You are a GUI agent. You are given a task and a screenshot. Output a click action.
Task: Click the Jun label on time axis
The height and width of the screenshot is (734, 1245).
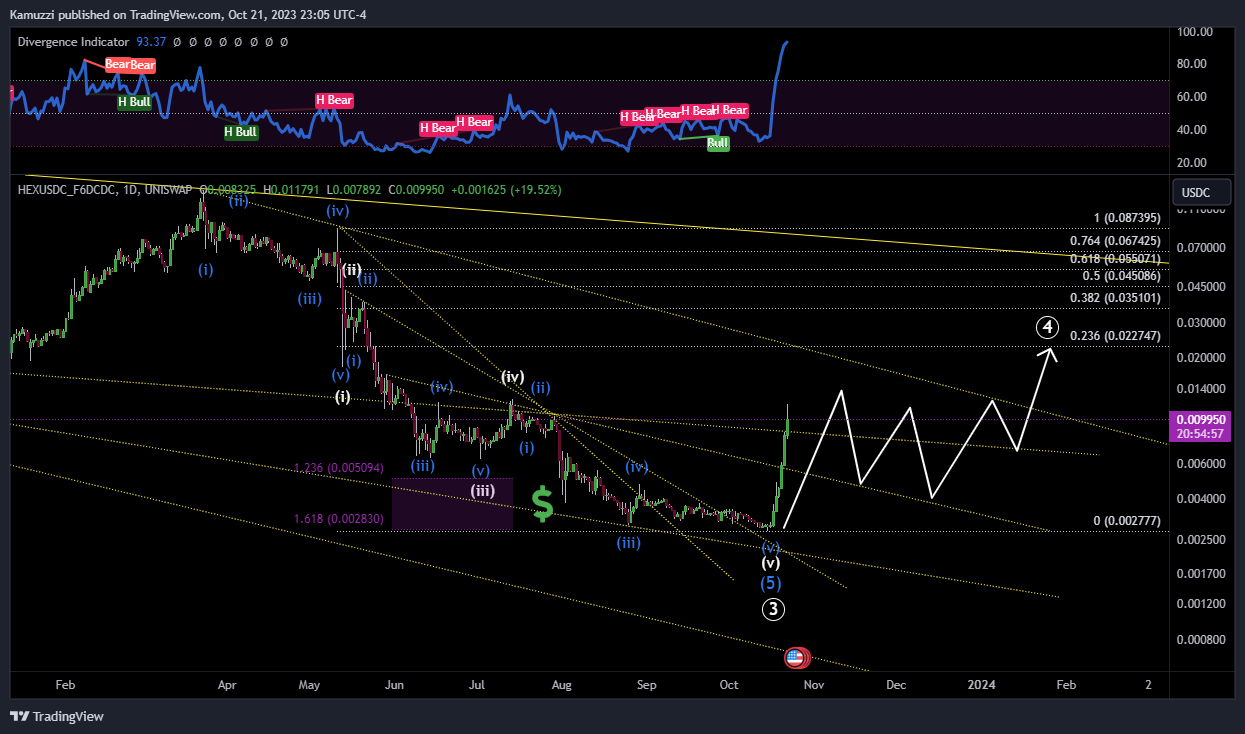(394, 685)
